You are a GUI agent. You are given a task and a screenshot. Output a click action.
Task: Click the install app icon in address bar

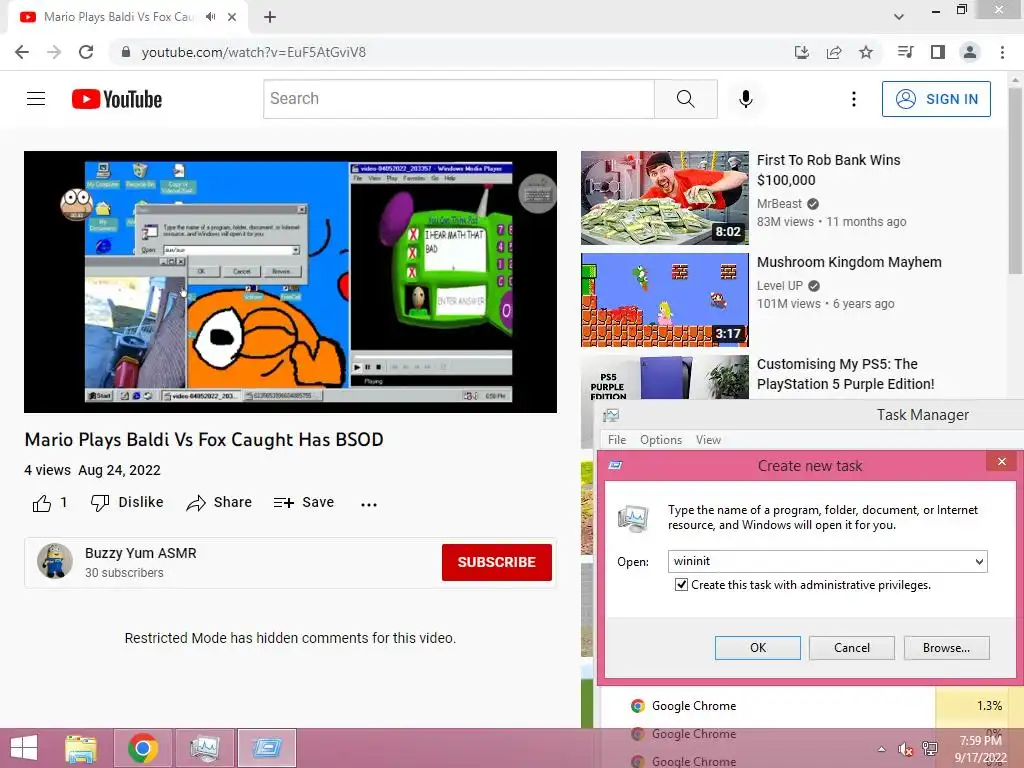tap(802, 52)
